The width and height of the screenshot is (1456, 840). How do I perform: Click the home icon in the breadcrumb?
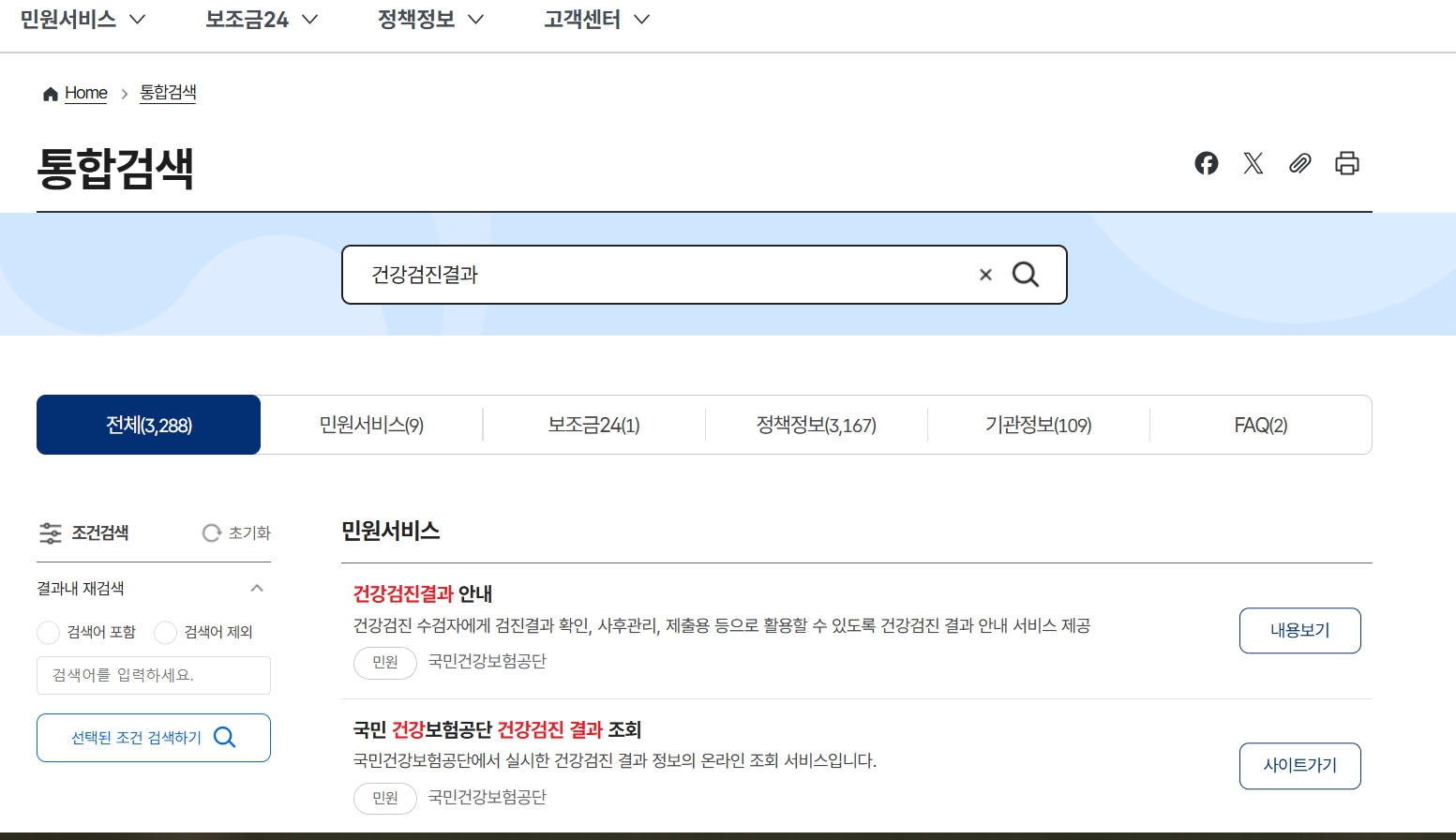(50, 92)
